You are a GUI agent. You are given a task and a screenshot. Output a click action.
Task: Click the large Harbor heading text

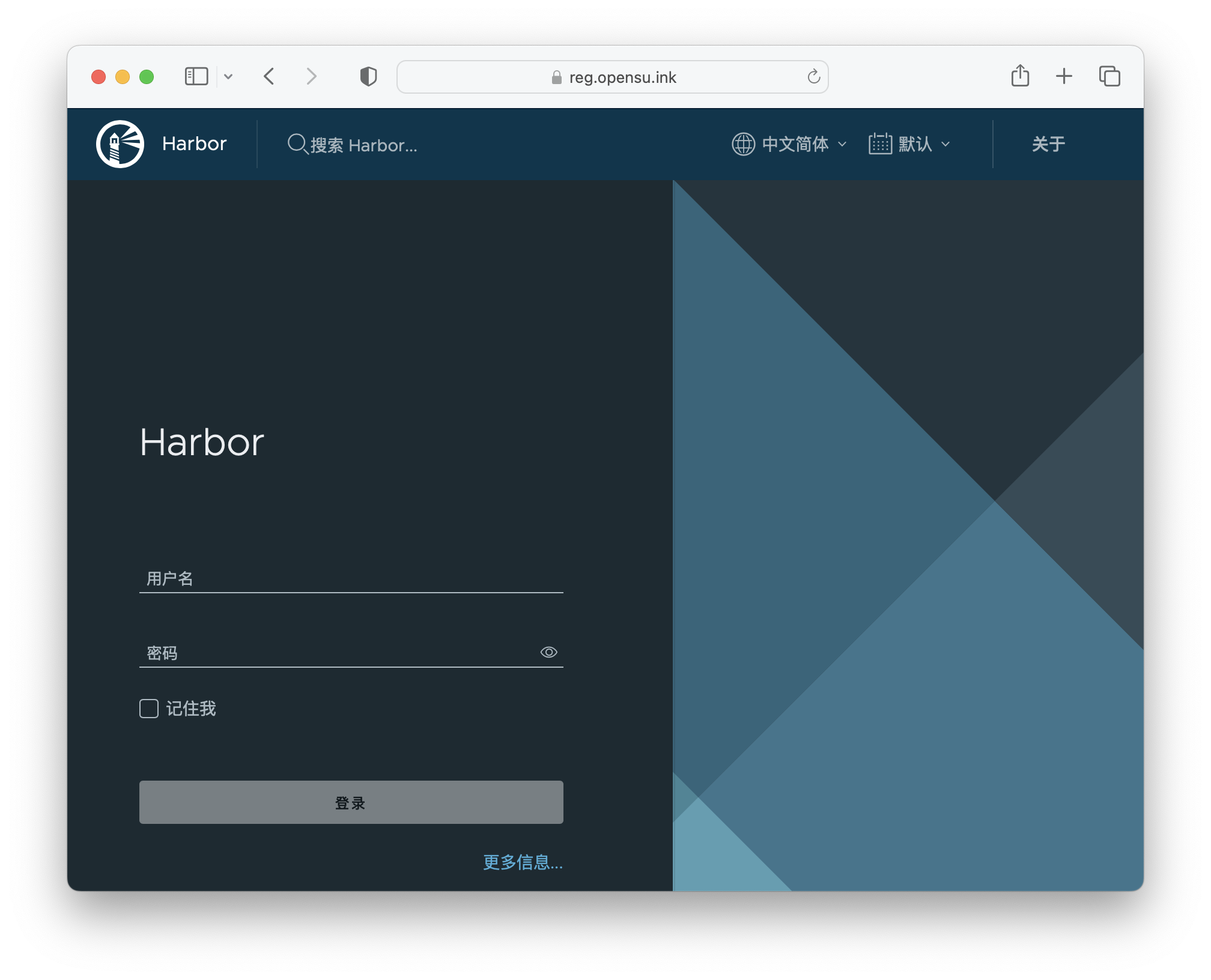tap(202, 443)
